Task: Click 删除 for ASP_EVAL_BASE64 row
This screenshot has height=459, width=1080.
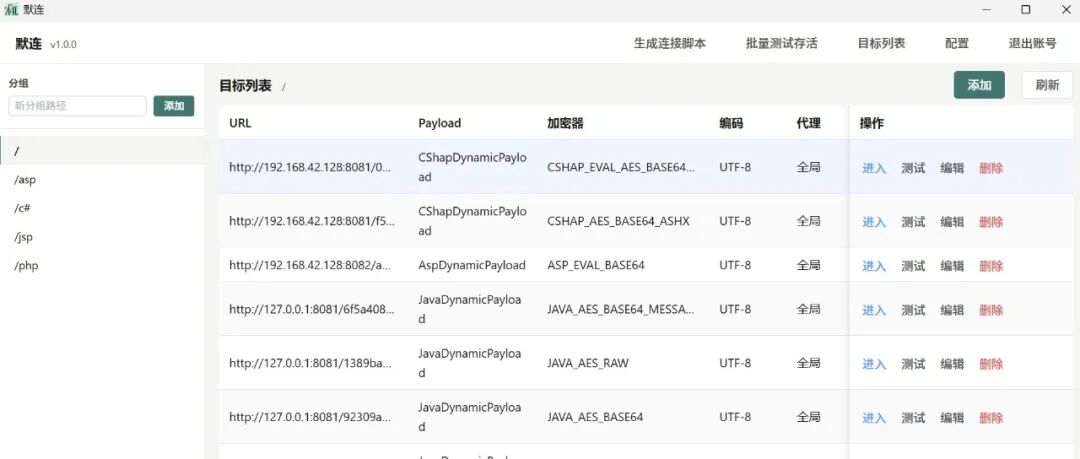Action: 991,266
